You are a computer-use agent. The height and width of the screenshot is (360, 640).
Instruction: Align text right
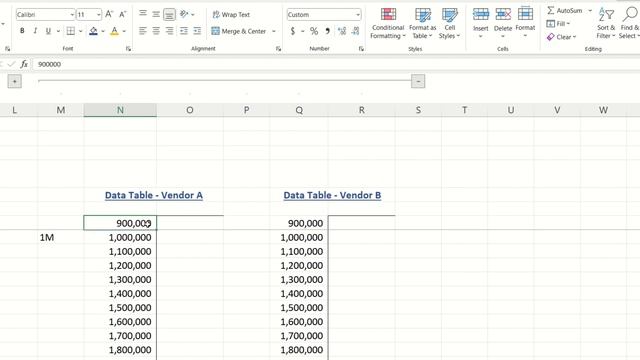point(169,31)
